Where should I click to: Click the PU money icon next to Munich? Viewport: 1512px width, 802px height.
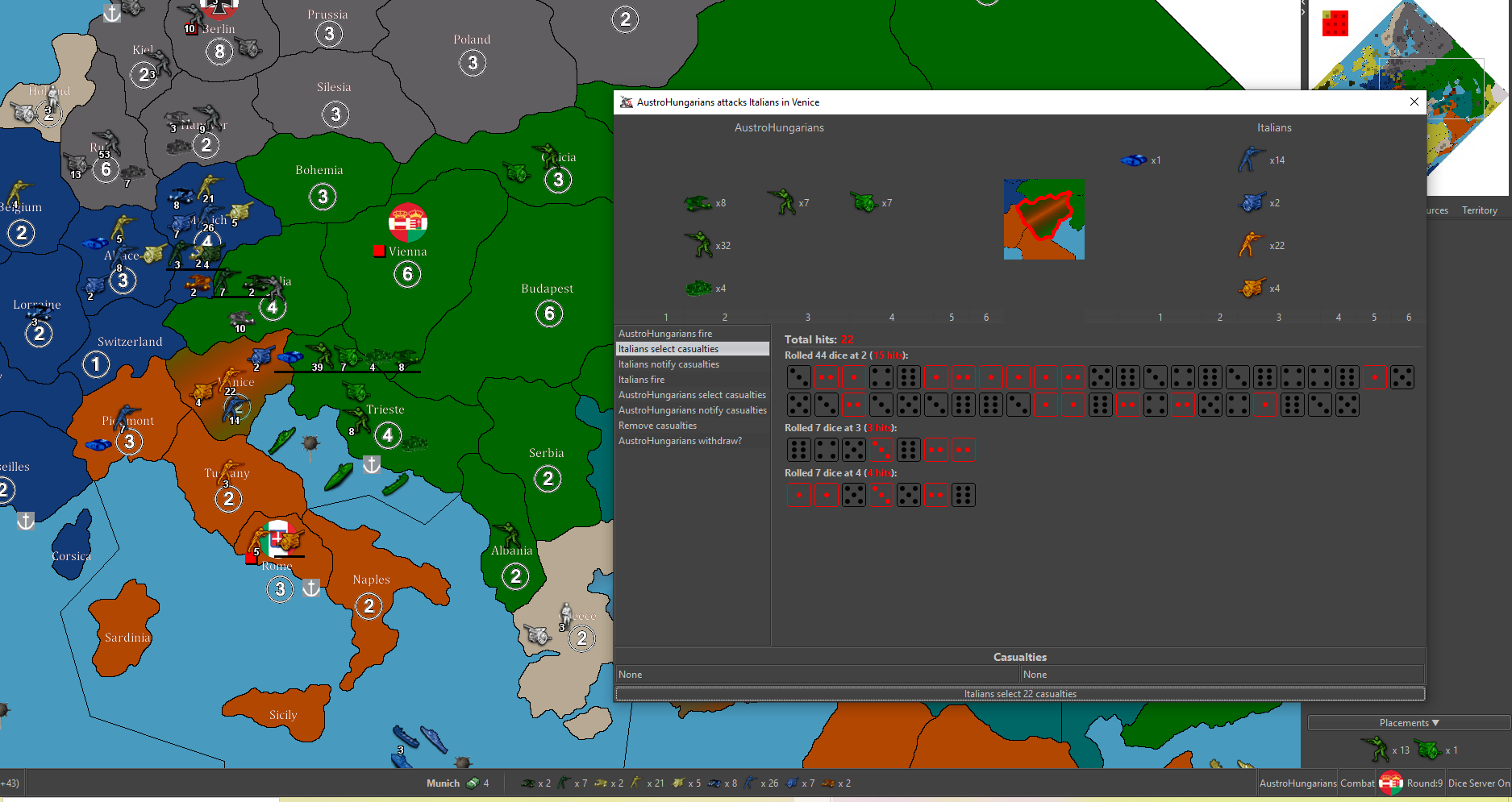pyautogui.click(x=473, y=783)
